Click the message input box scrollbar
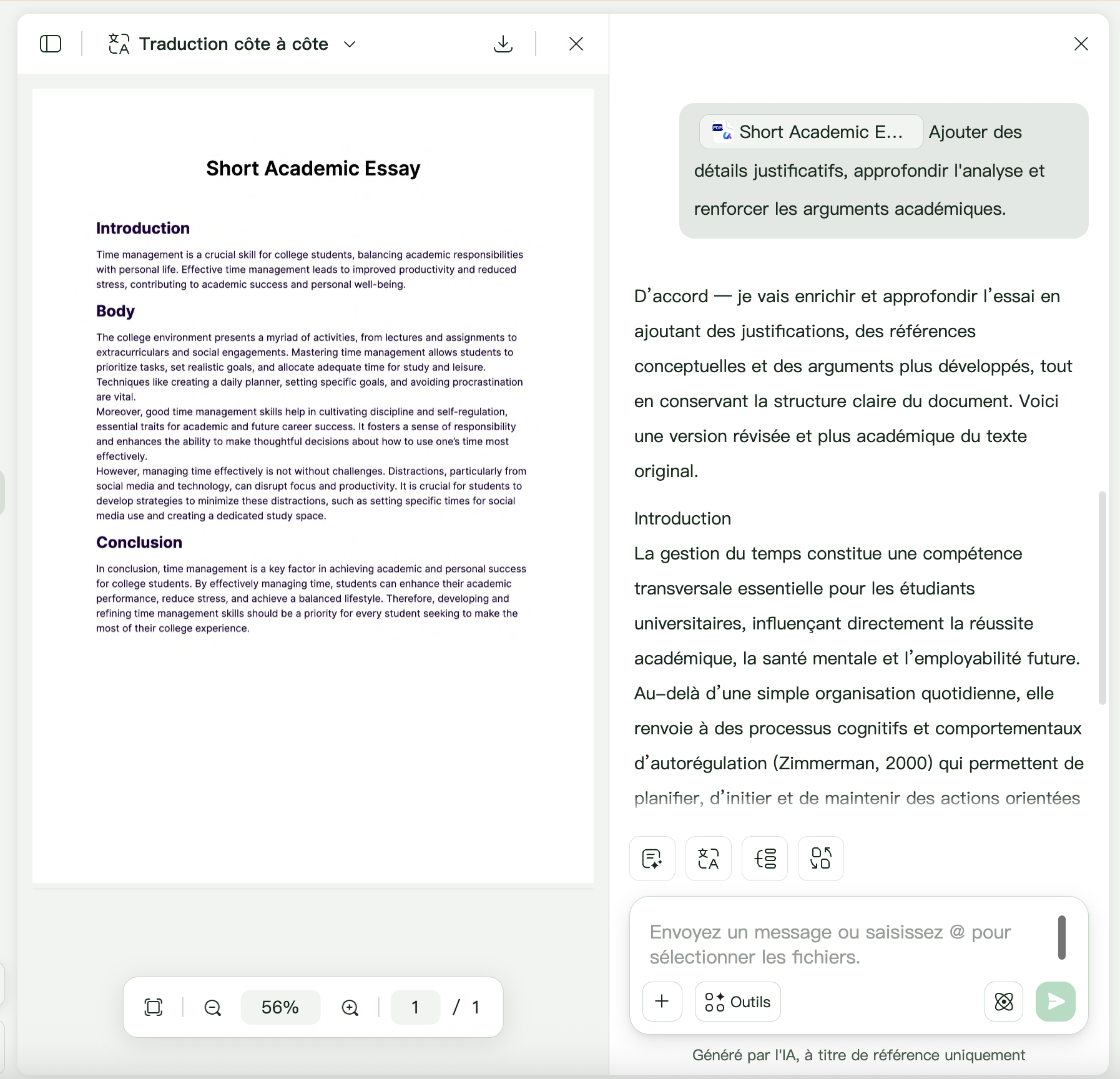The height and width of the screenshot is (1079, 1120). click(x=1062, y=937)
